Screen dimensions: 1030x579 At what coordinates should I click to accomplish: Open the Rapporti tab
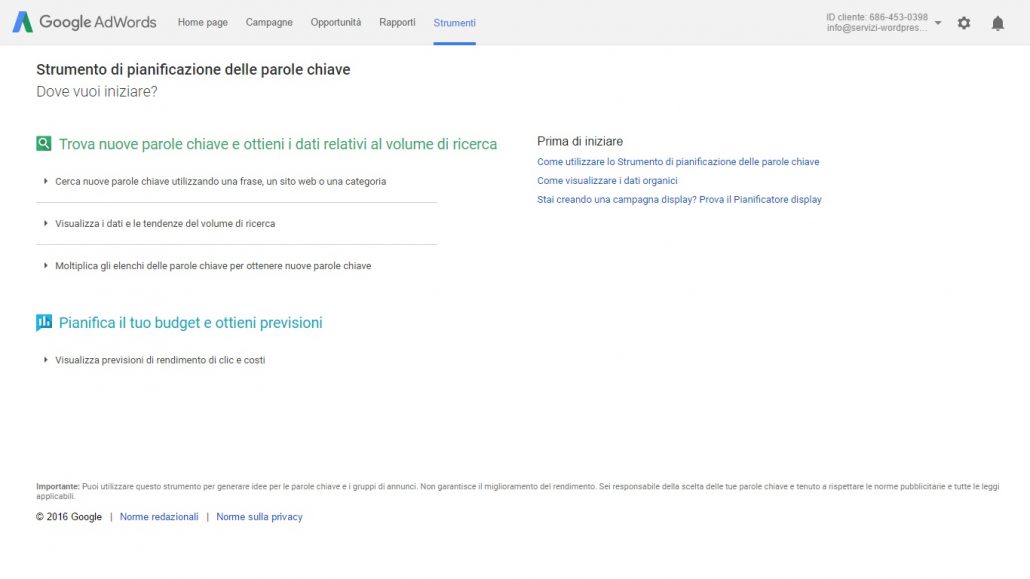[397, 22]
